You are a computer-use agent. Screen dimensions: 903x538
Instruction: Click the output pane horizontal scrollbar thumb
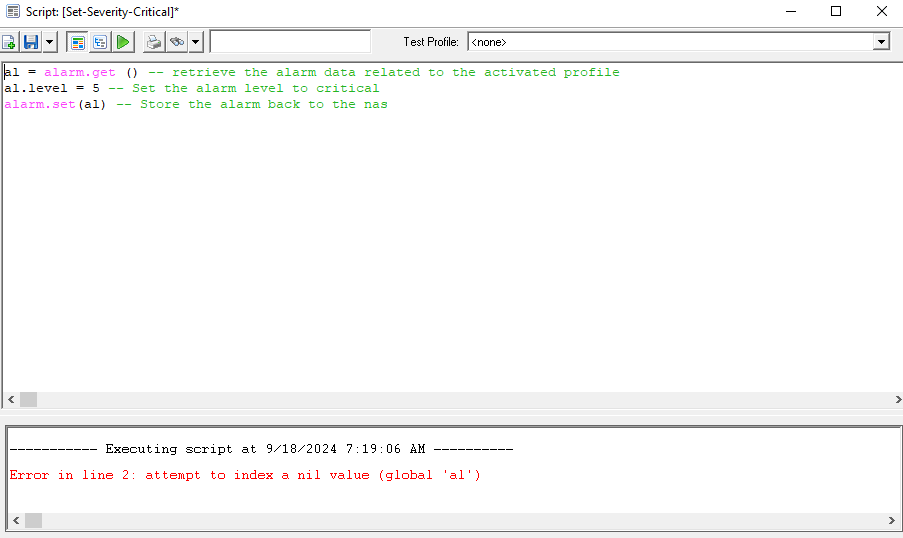pyautogui.click(x=33, y=520)
